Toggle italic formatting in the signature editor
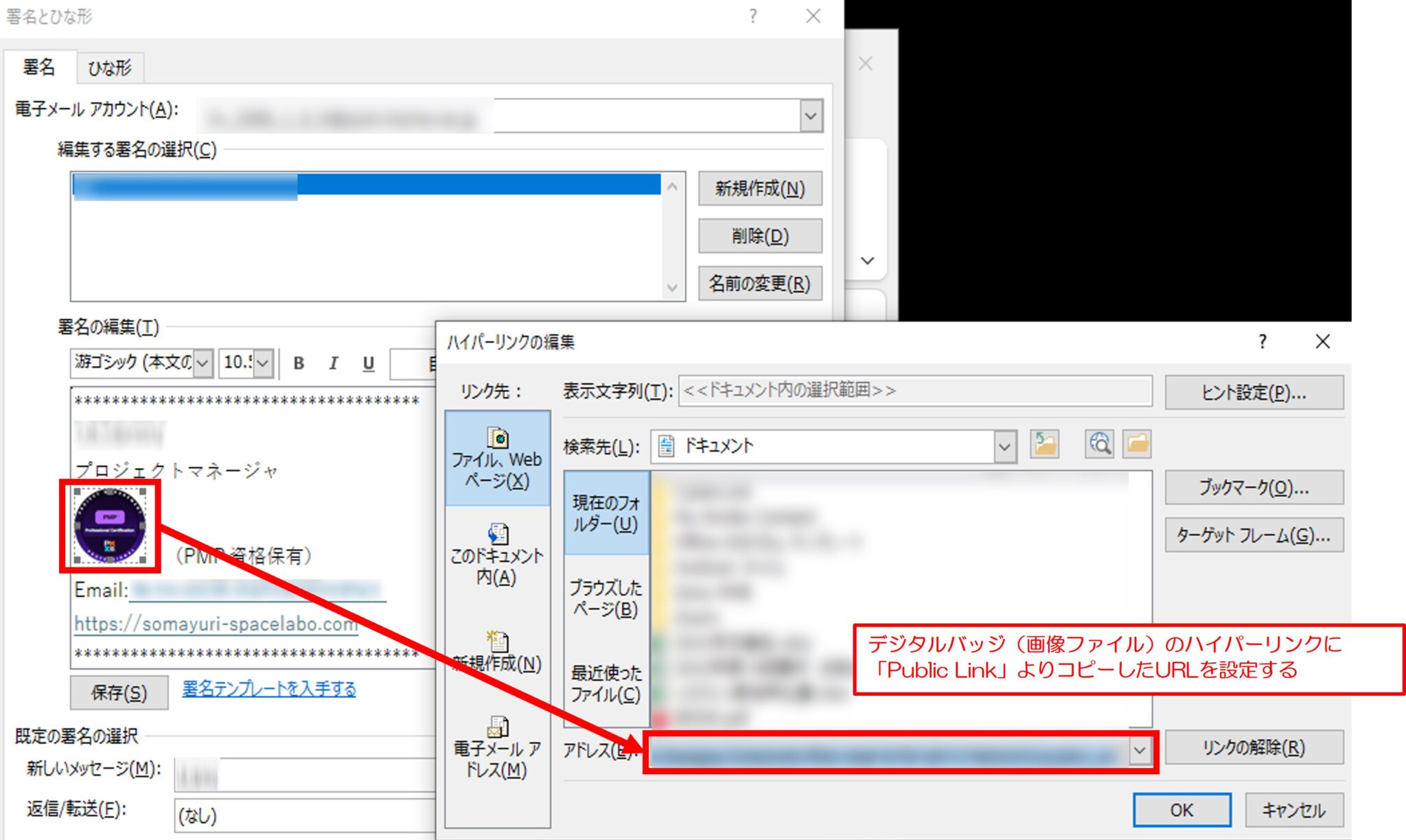Screen dimensions: 1406x840 [x=333, y=363]
